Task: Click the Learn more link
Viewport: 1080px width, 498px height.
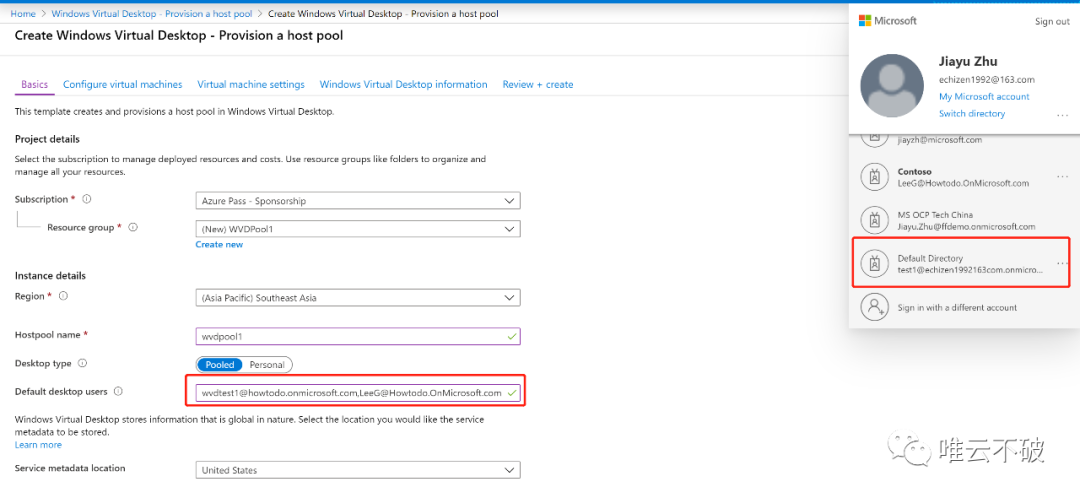Action: tap(38, 445)
